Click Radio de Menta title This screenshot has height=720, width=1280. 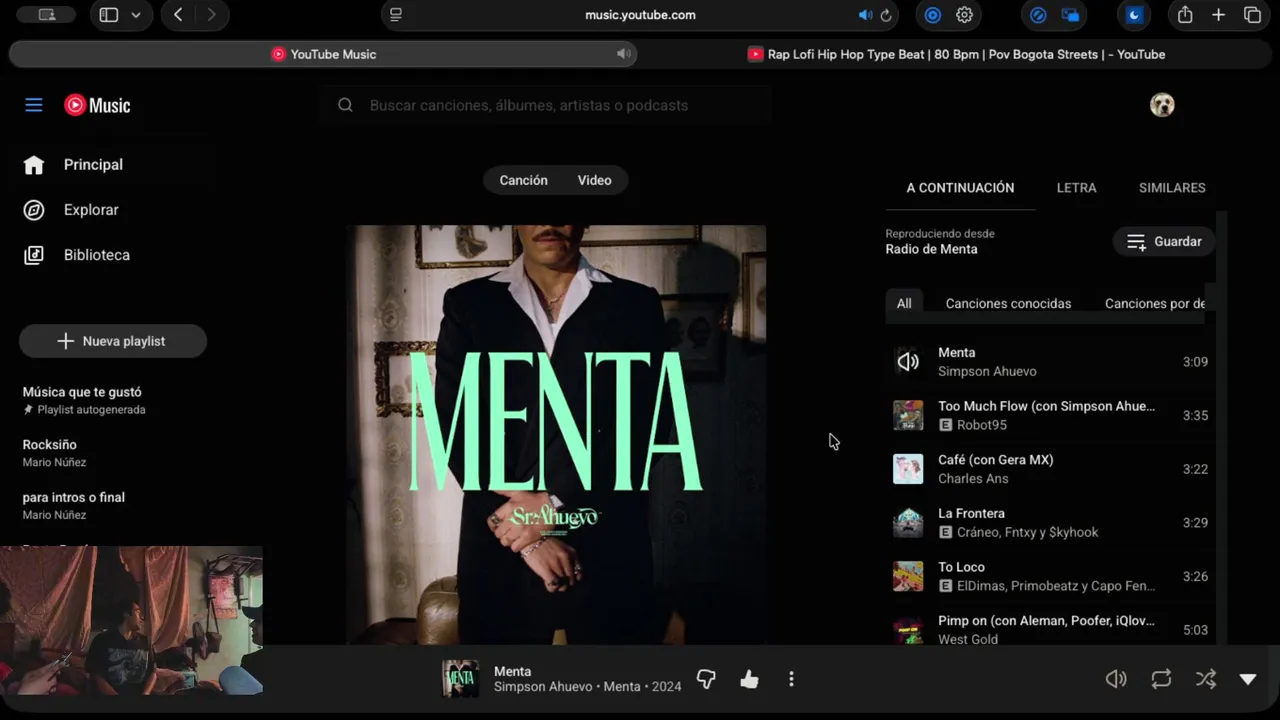pos(931,249)
